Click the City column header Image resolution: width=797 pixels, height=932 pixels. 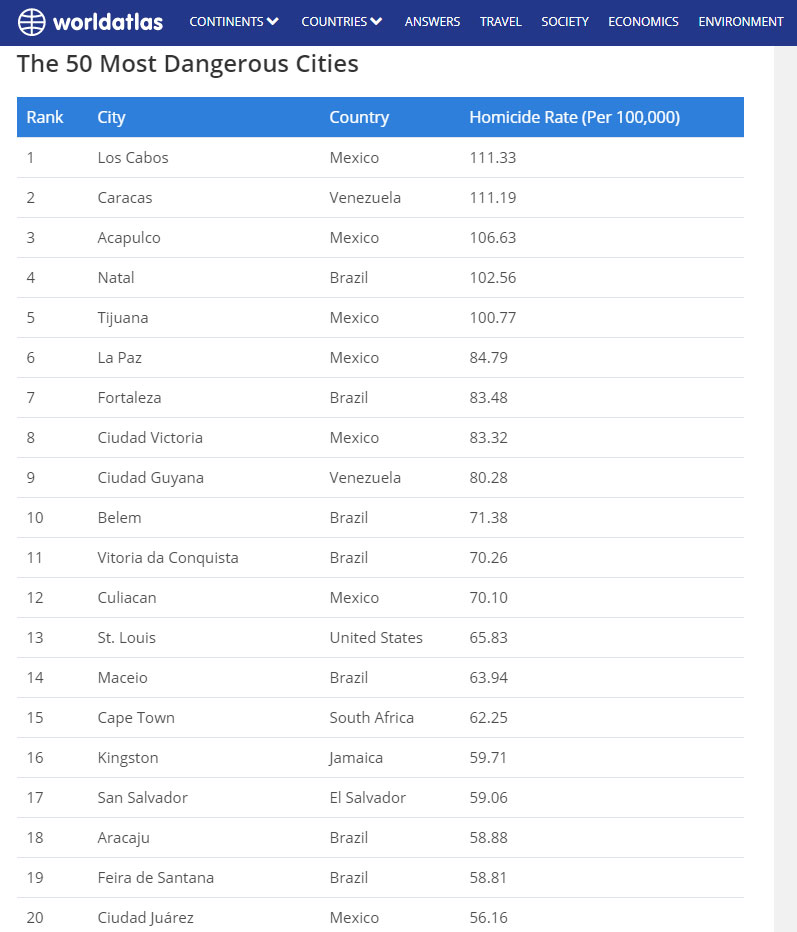click(111, 118)
